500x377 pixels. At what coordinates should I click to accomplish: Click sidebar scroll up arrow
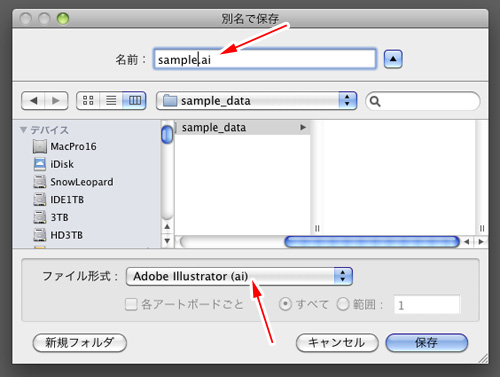[167, 227]
